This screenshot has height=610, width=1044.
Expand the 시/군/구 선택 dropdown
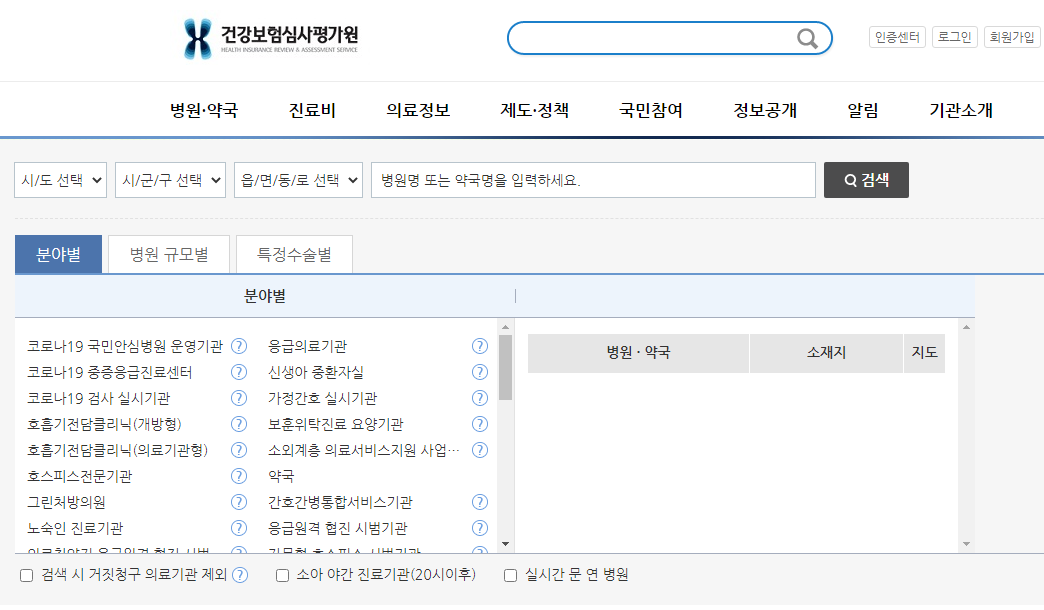click(170, 181)
